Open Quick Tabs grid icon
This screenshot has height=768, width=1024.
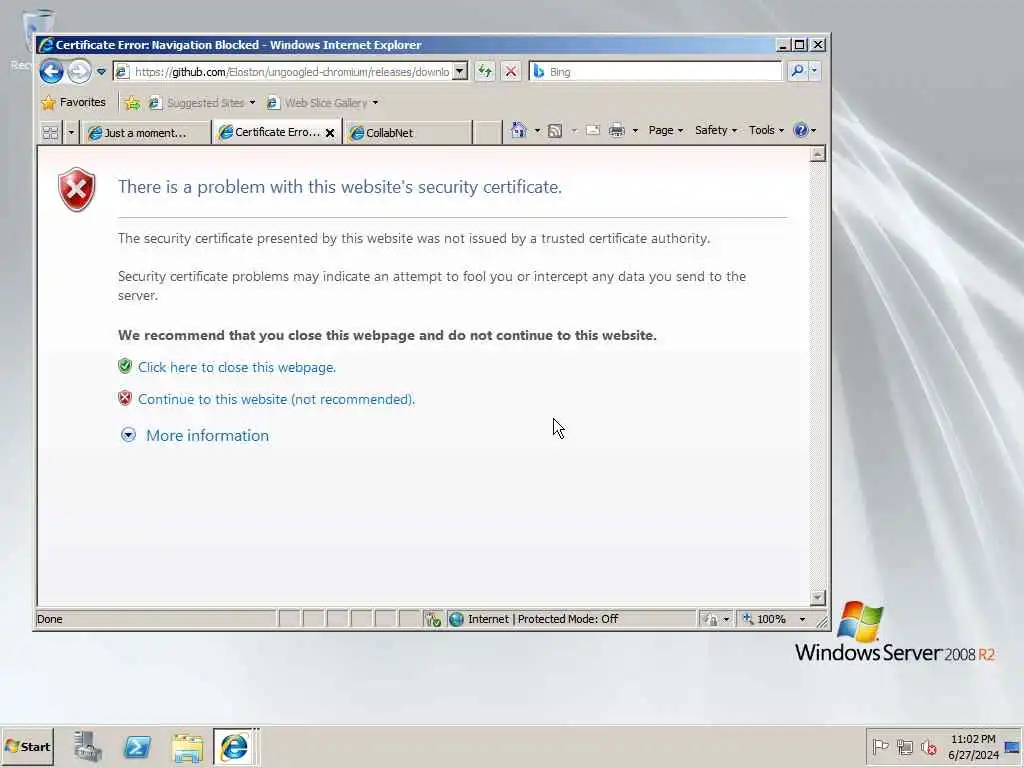(50, 133)
